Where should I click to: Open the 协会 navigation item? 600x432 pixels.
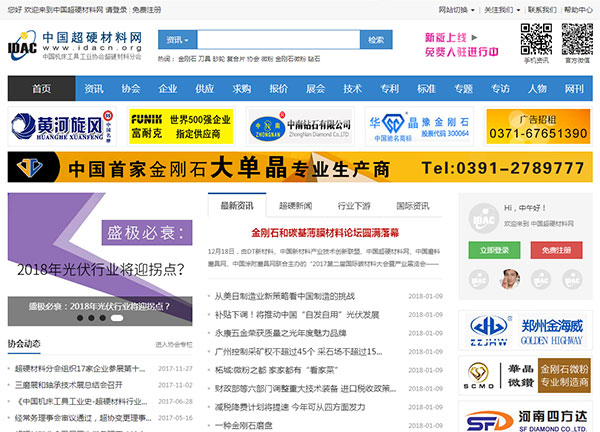131,89
